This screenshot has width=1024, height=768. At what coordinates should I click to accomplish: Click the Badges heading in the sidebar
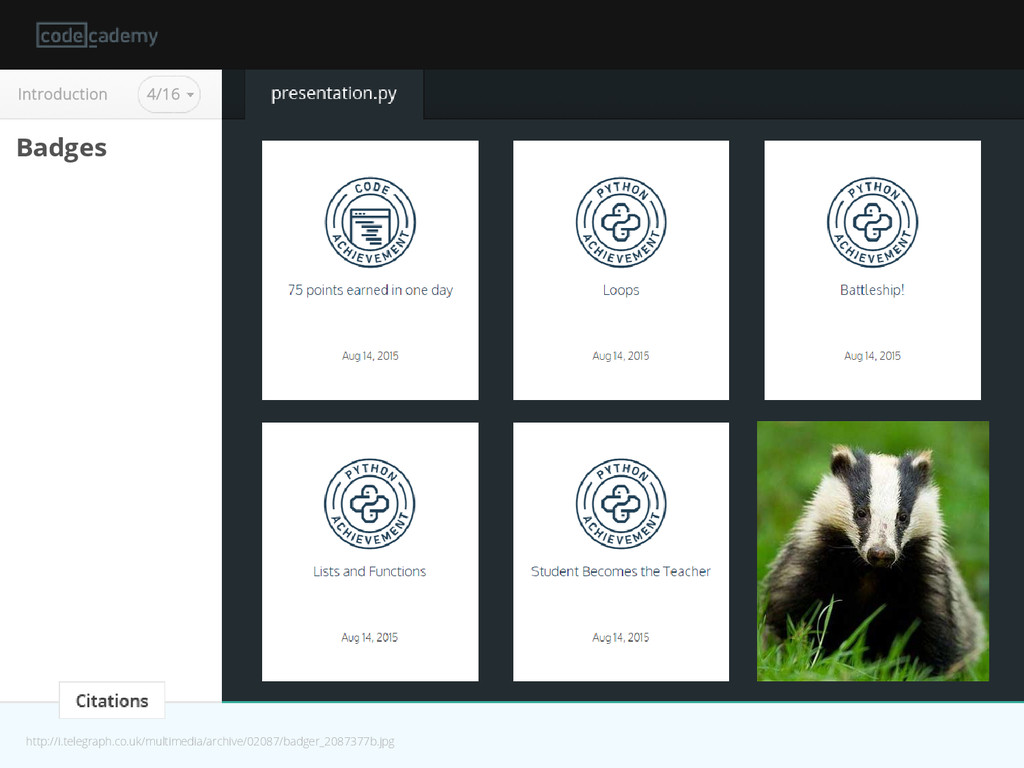(61, 148)
